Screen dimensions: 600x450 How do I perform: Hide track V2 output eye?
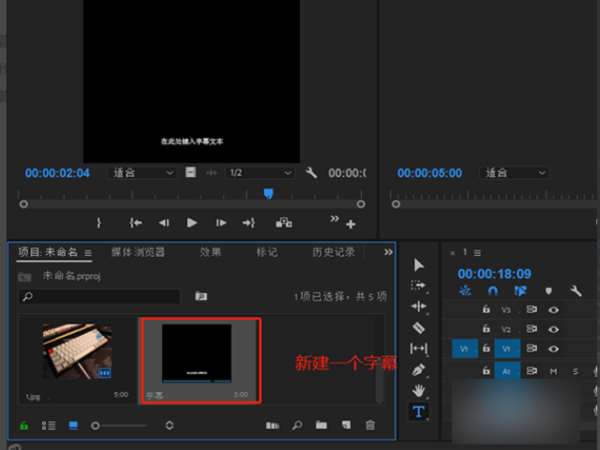(x=553, y=329)
